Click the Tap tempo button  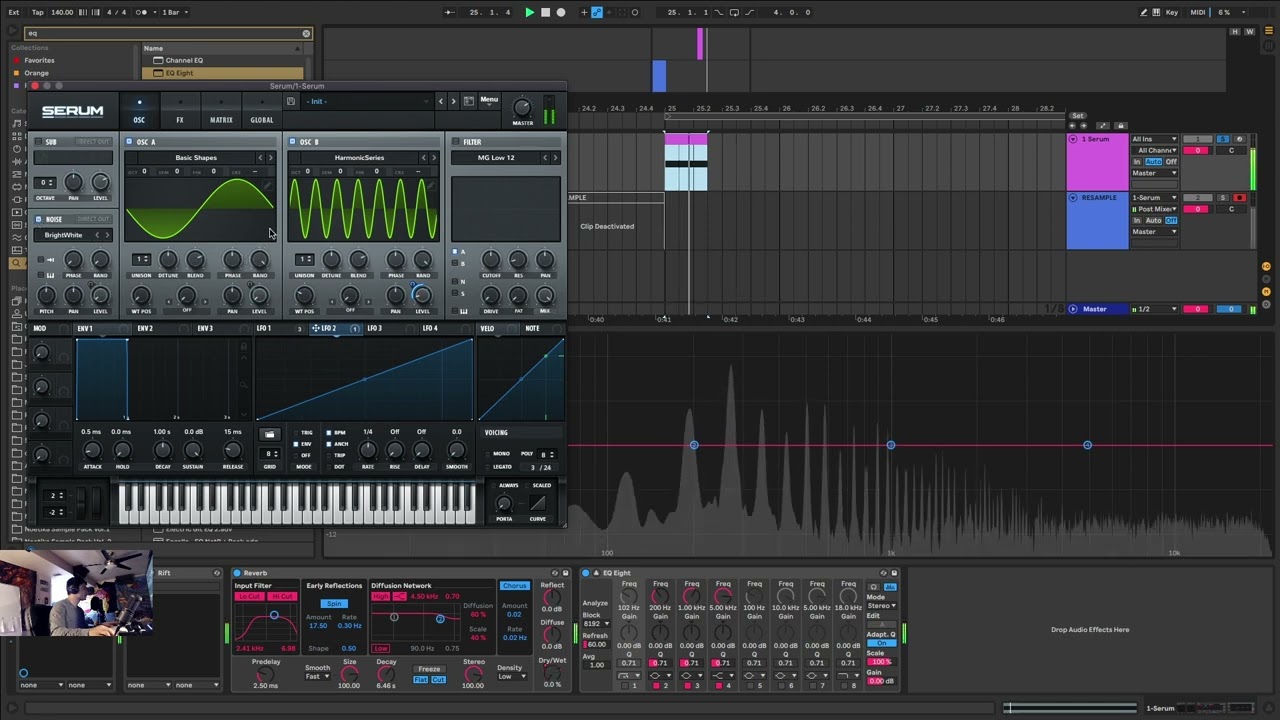pos(38,13)
